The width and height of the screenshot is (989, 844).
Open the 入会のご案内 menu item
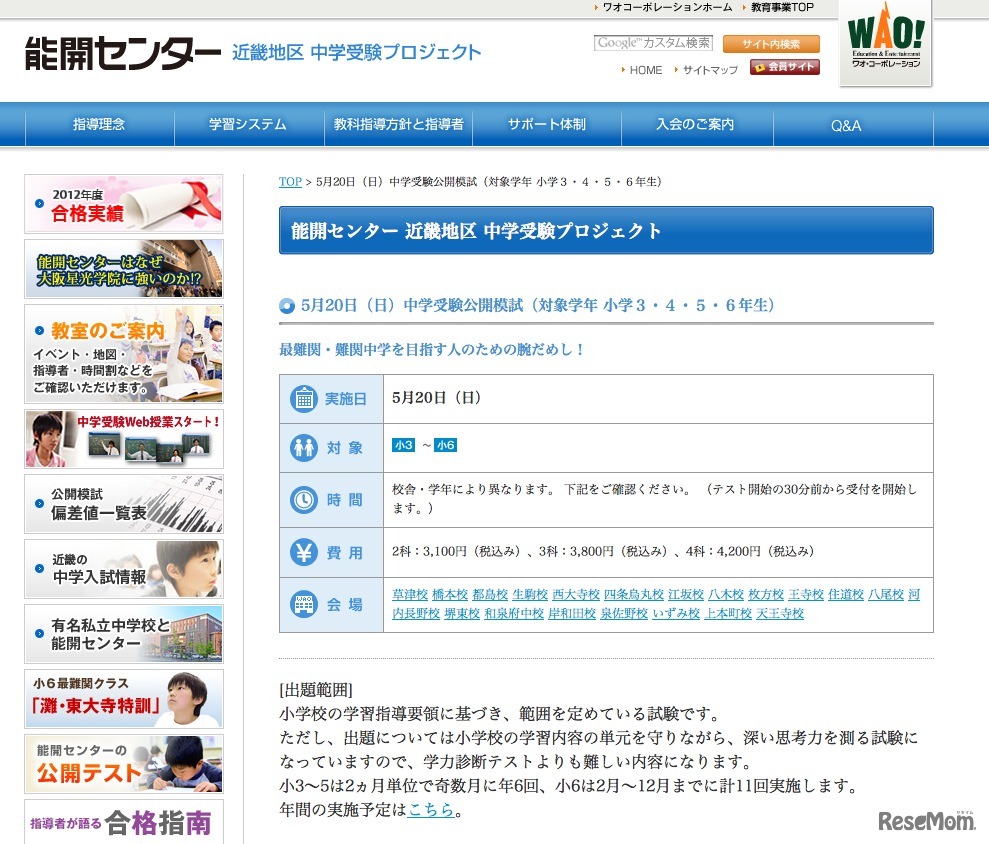click(696, 124)
